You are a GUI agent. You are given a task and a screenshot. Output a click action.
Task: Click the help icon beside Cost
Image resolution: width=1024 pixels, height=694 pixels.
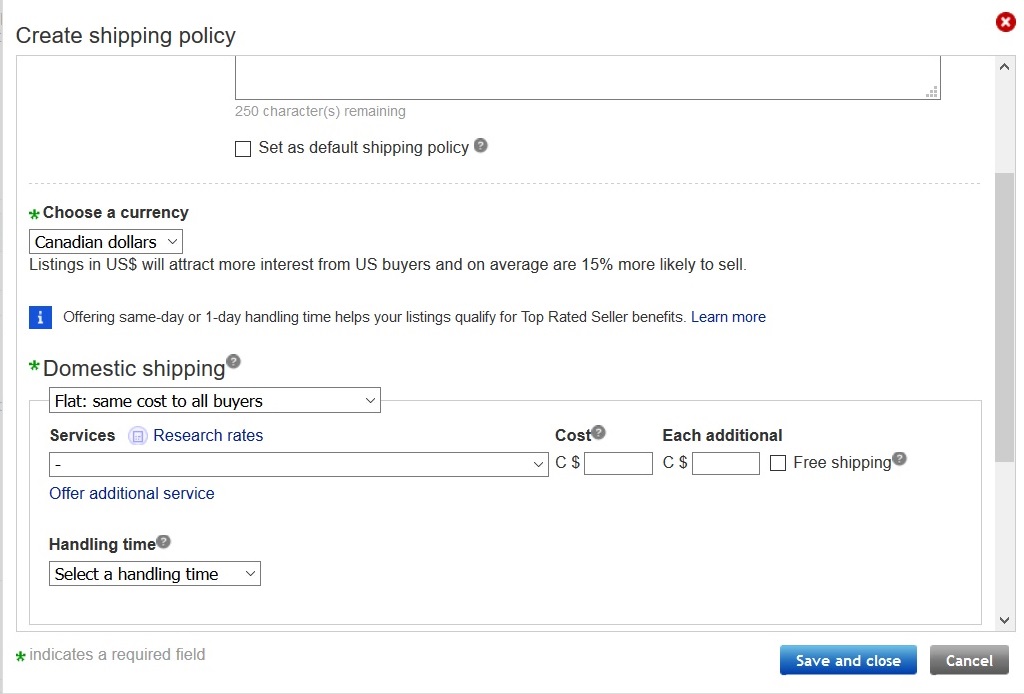click(599, 433)
